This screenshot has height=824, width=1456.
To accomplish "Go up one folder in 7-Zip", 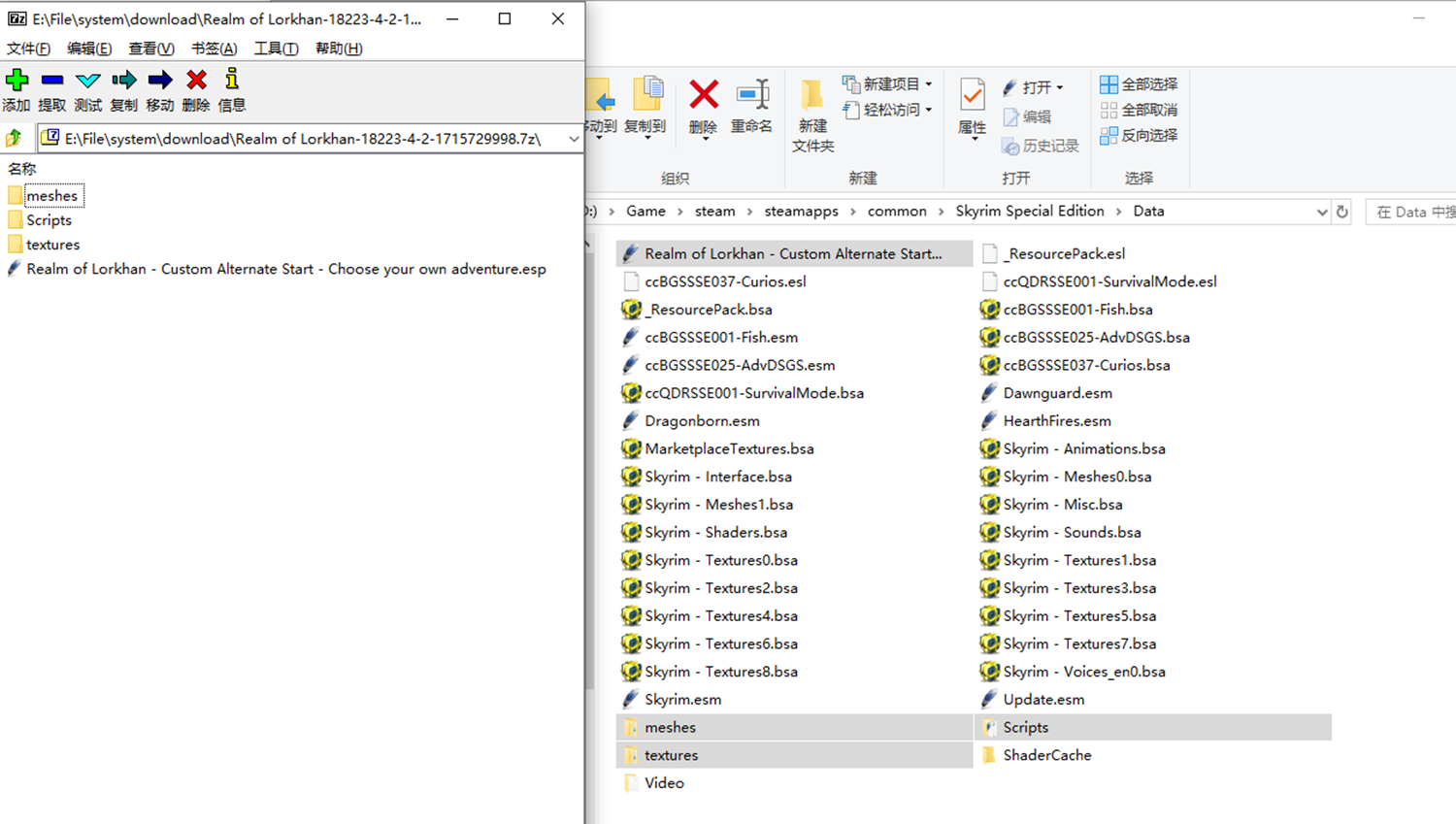I will (14, 139).
